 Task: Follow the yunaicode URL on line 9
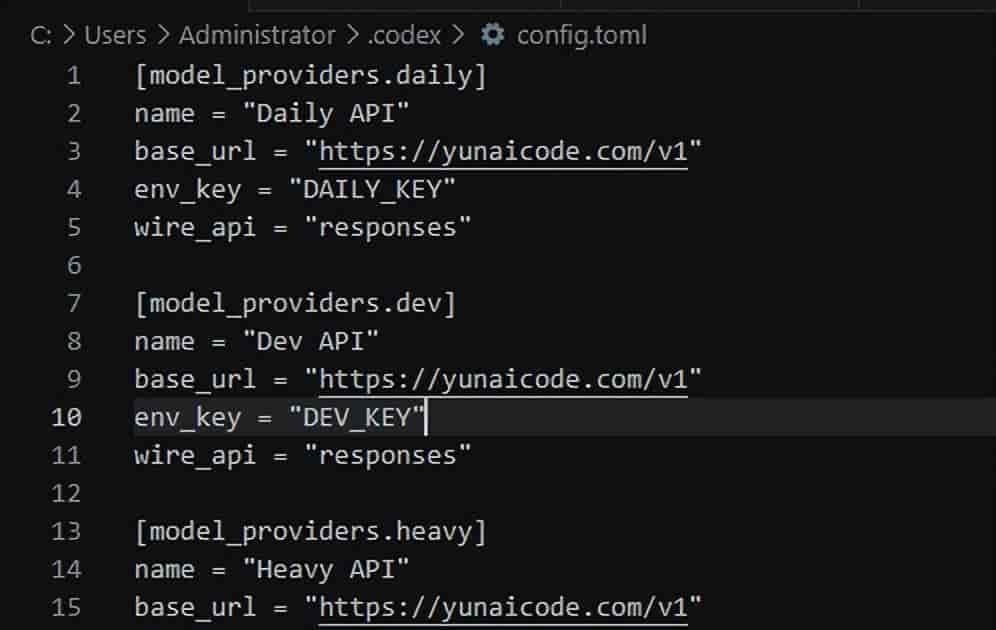click(503, 380)
